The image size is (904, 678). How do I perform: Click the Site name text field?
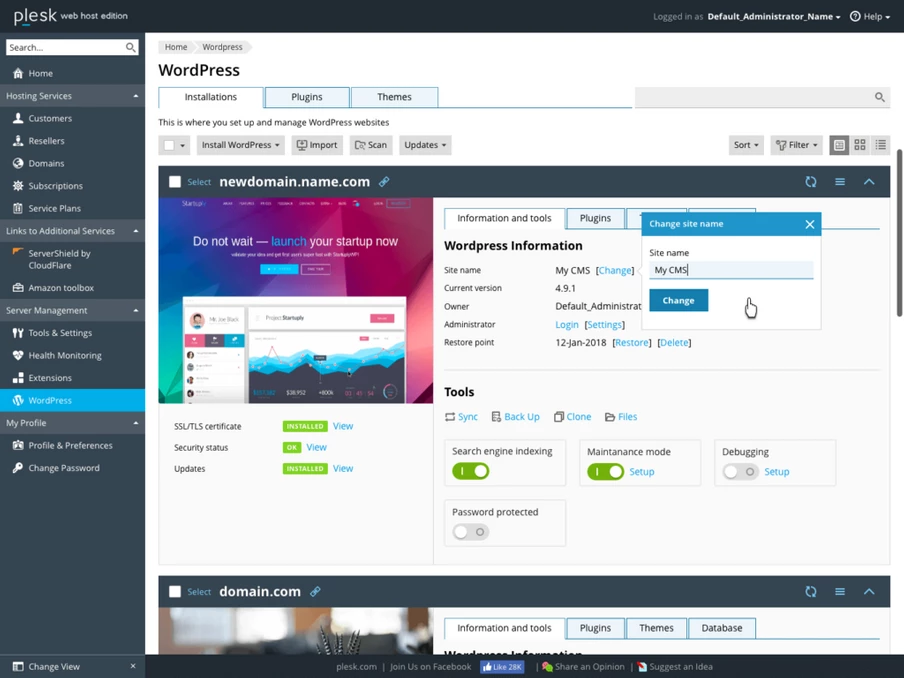pos(730,270)
